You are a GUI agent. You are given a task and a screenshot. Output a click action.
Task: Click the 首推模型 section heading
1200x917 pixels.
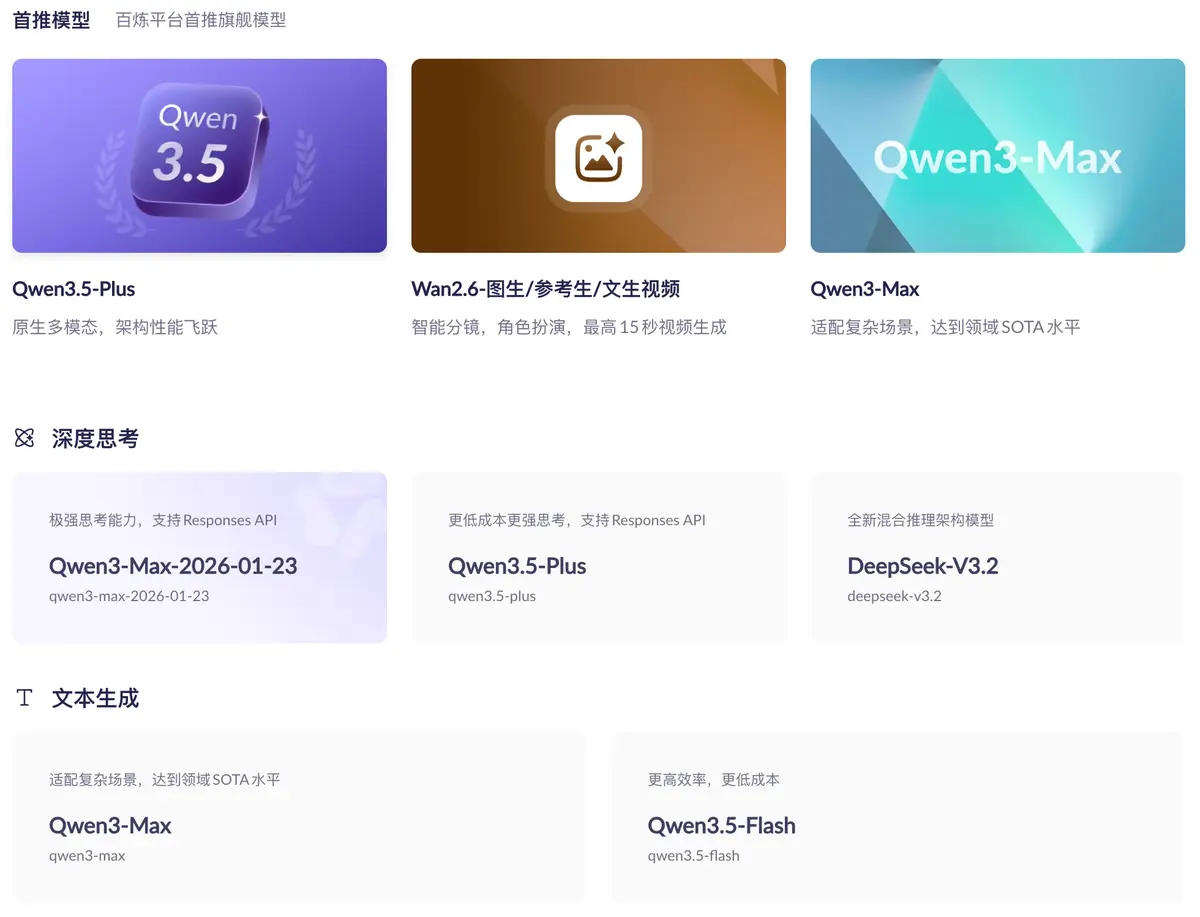51,20
